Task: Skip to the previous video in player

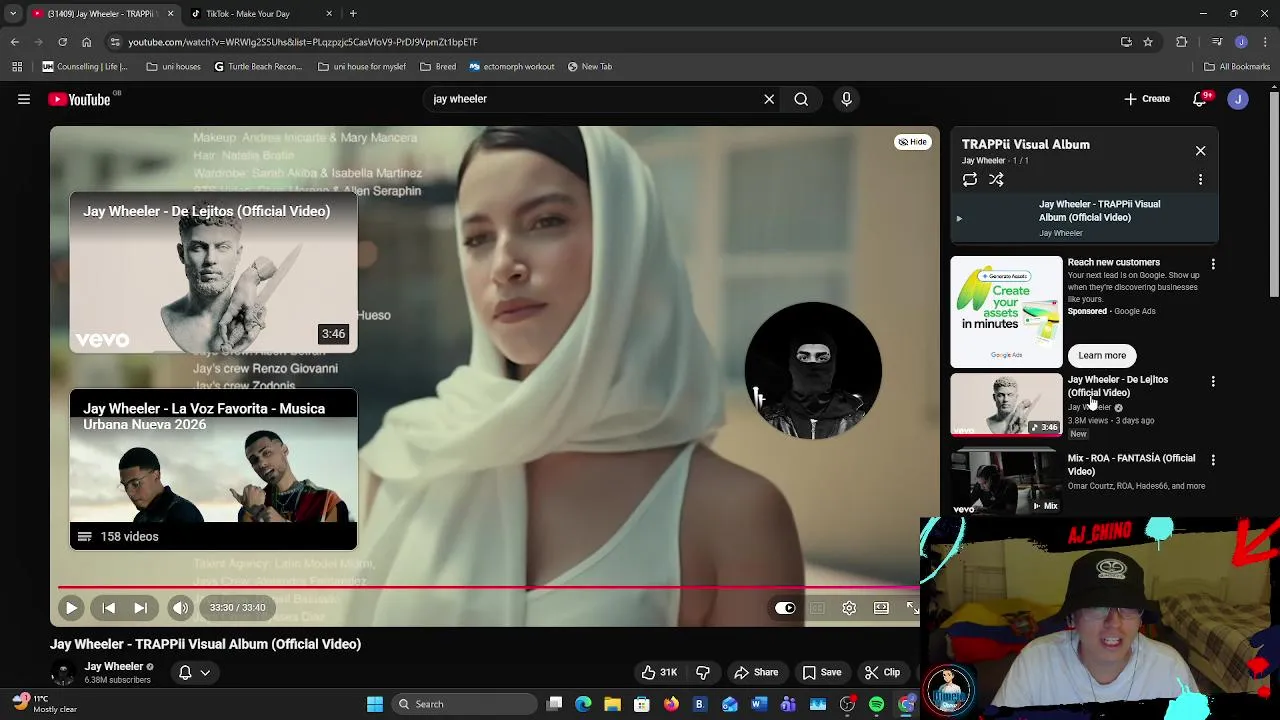Action: pyautogui.click(x=109, y=607)
